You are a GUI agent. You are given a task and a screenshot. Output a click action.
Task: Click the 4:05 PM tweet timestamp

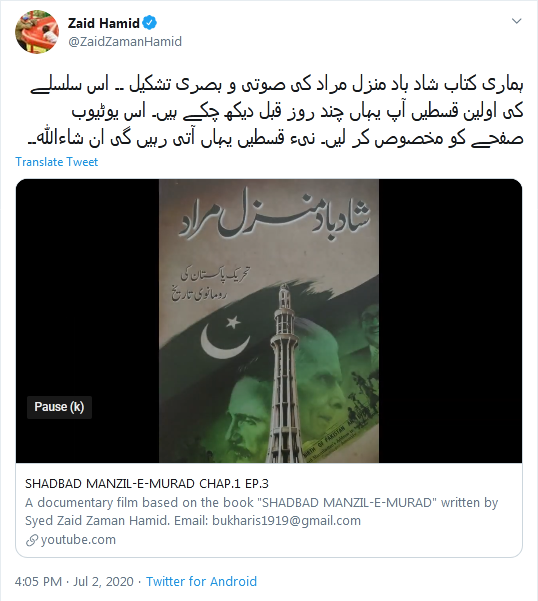tap(38, 581)
